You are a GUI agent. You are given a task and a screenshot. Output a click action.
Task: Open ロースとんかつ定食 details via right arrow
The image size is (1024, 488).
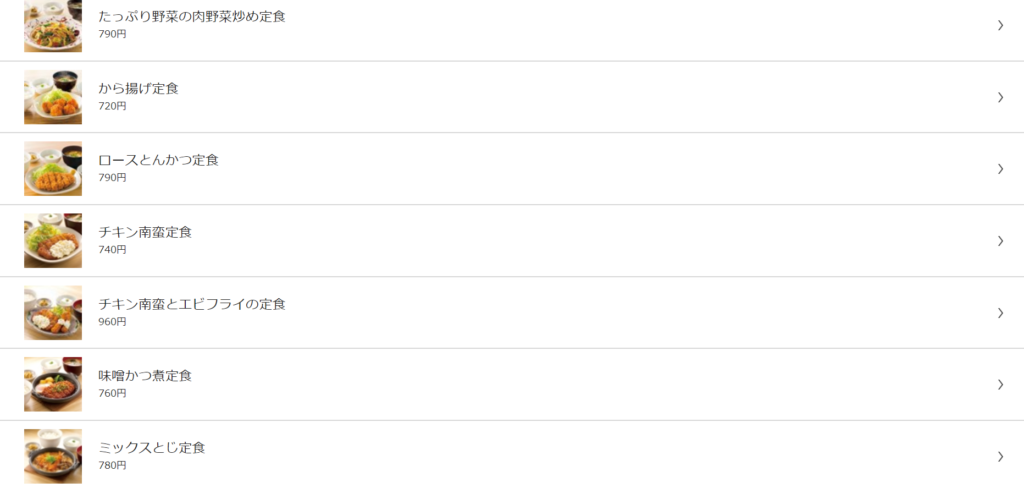pyautogui.click(x=1000, y=169)
